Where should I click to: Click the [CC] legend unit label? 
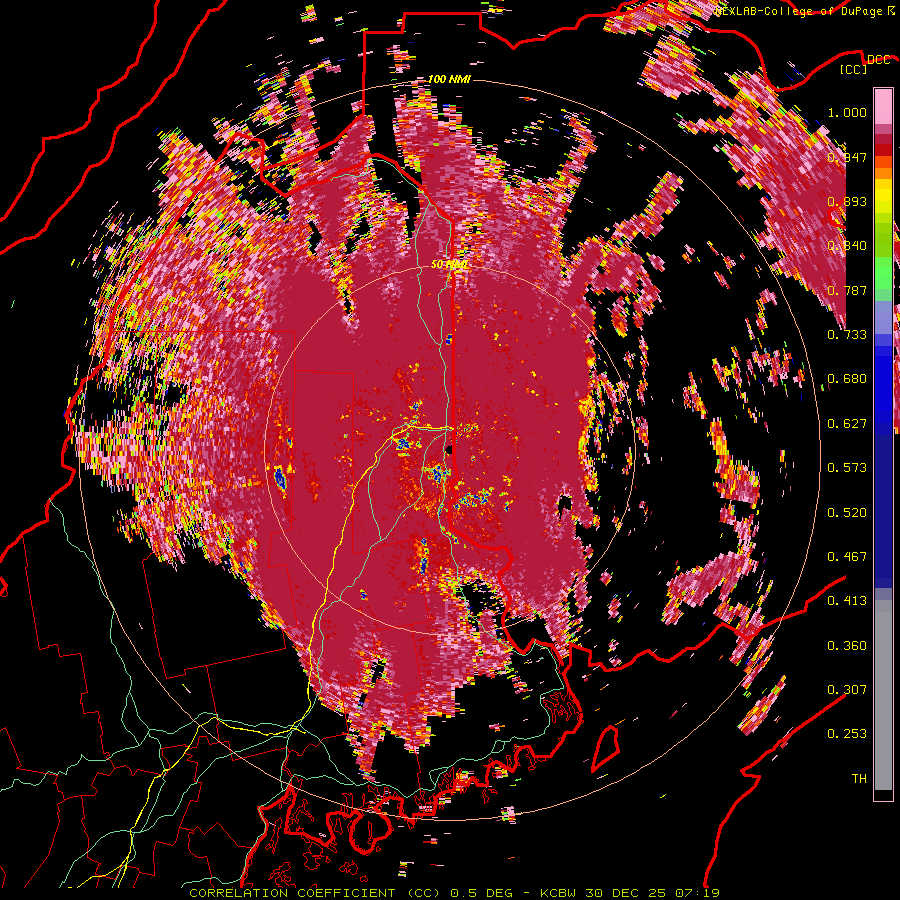coord(854,70)
